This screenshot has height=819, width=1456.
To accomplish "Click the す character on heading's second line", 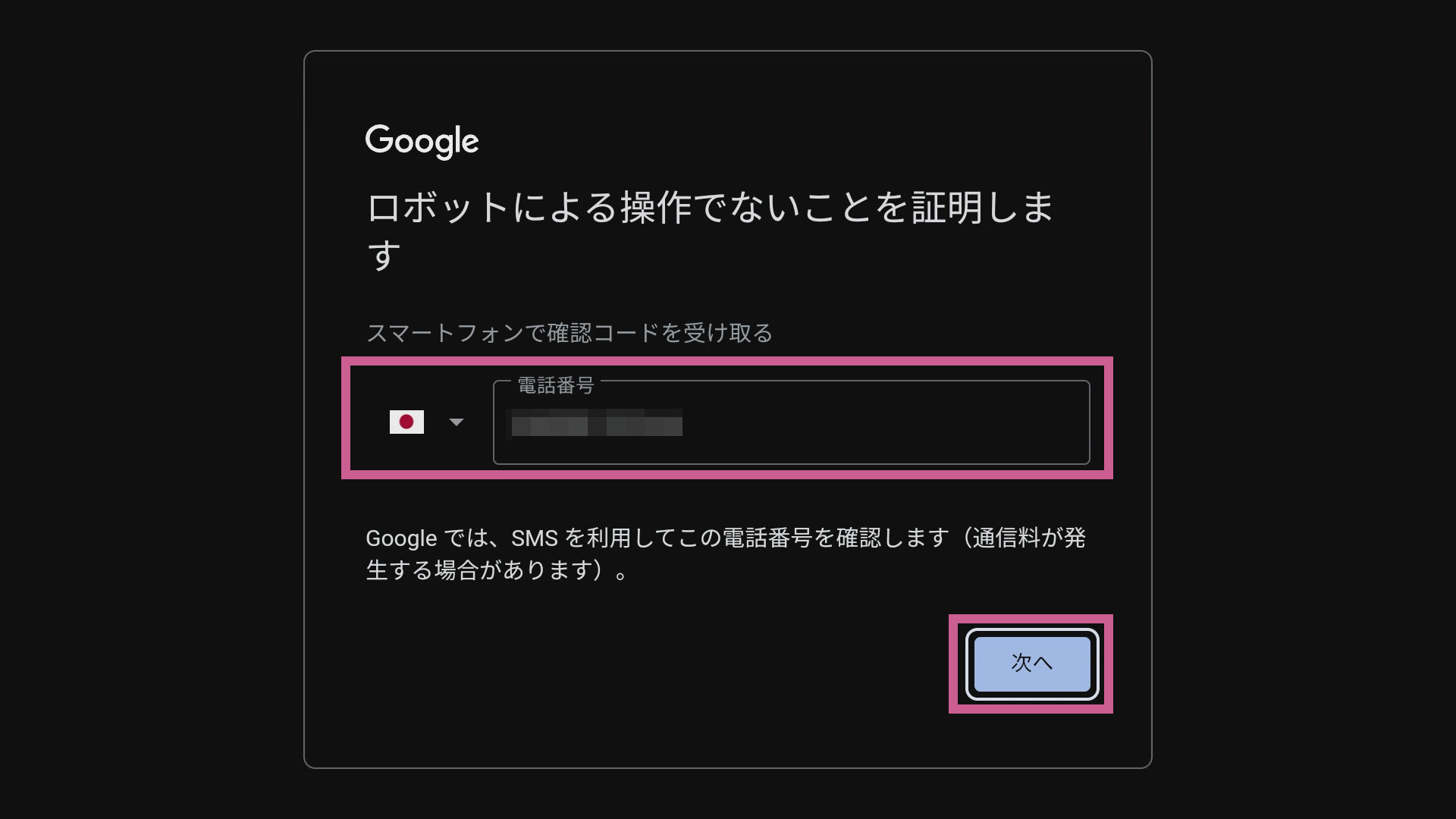I will 384,256.
